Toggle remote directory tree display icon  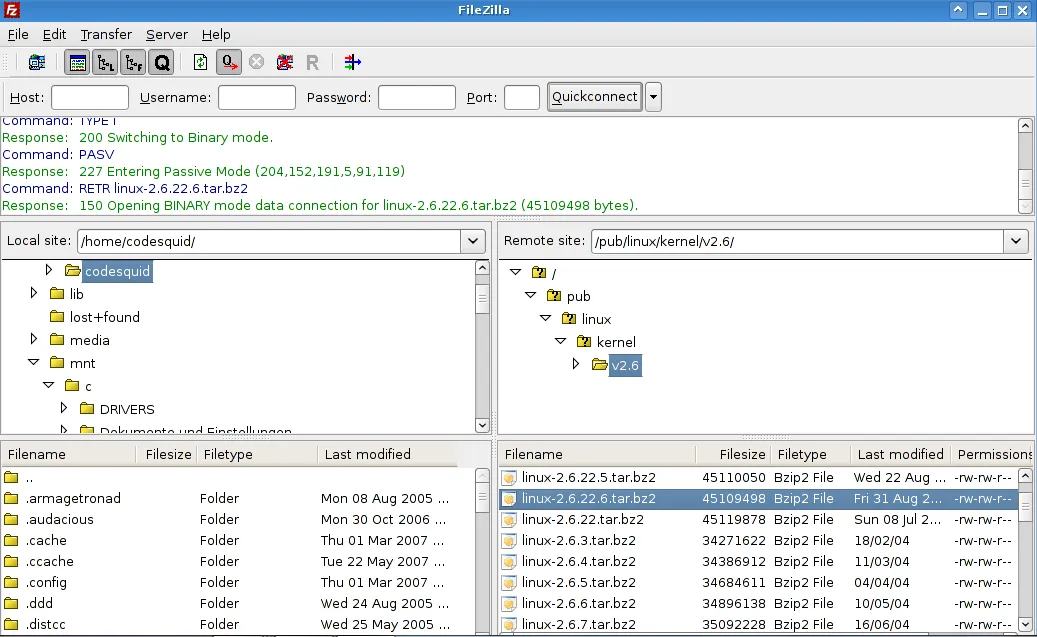[133, 62]
